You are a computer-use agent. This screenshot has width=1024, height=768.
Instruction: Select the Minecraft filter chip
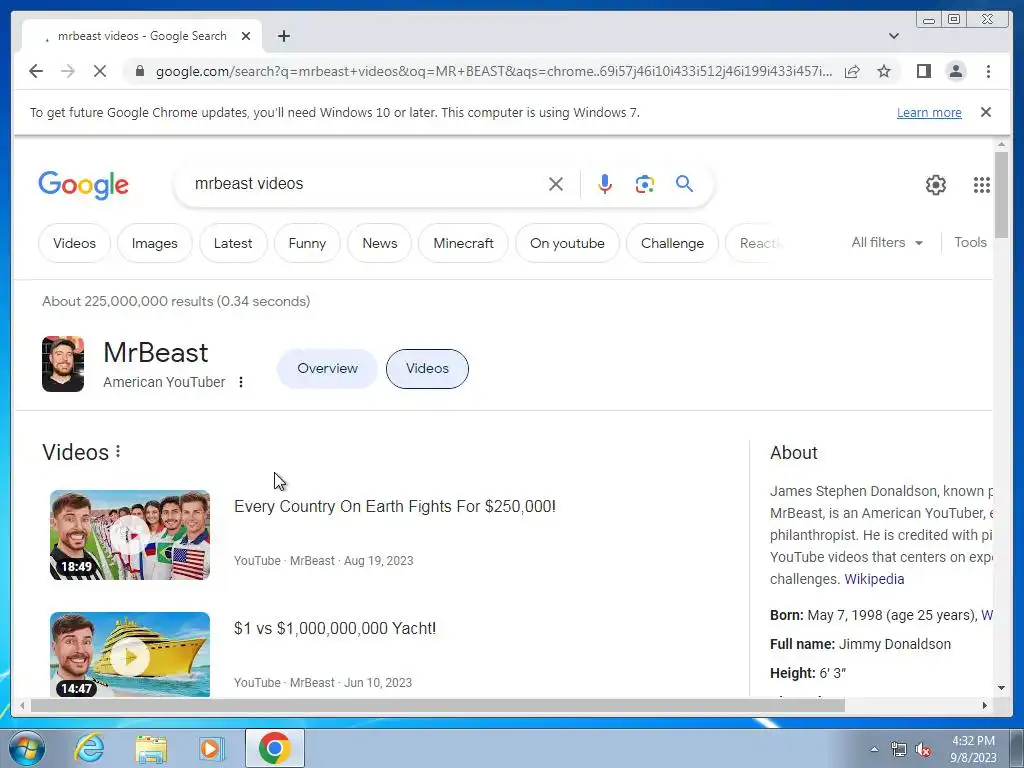[464, 243]
